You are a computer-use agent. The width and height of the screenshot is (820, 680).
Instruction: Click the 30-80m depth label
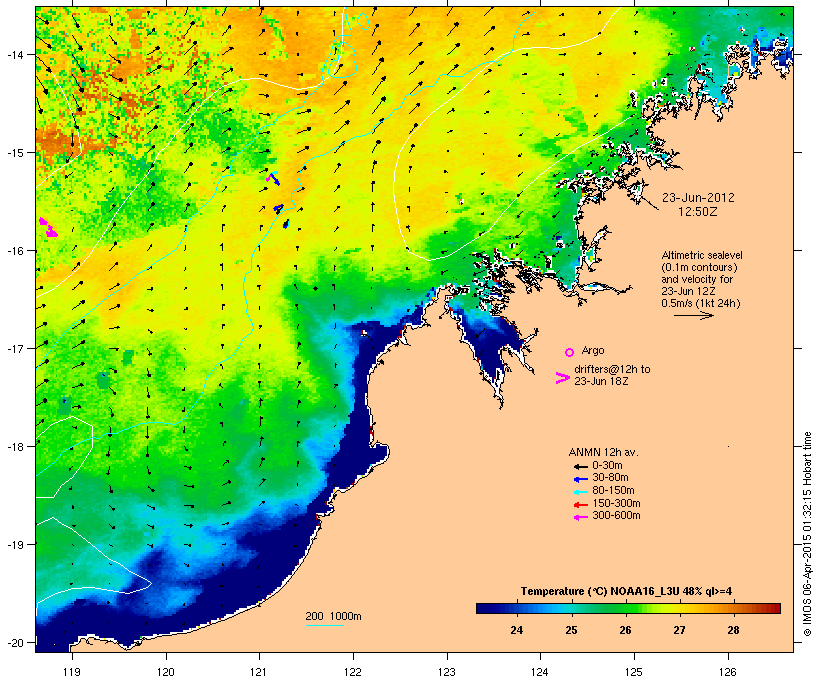(x=610, y=478)
